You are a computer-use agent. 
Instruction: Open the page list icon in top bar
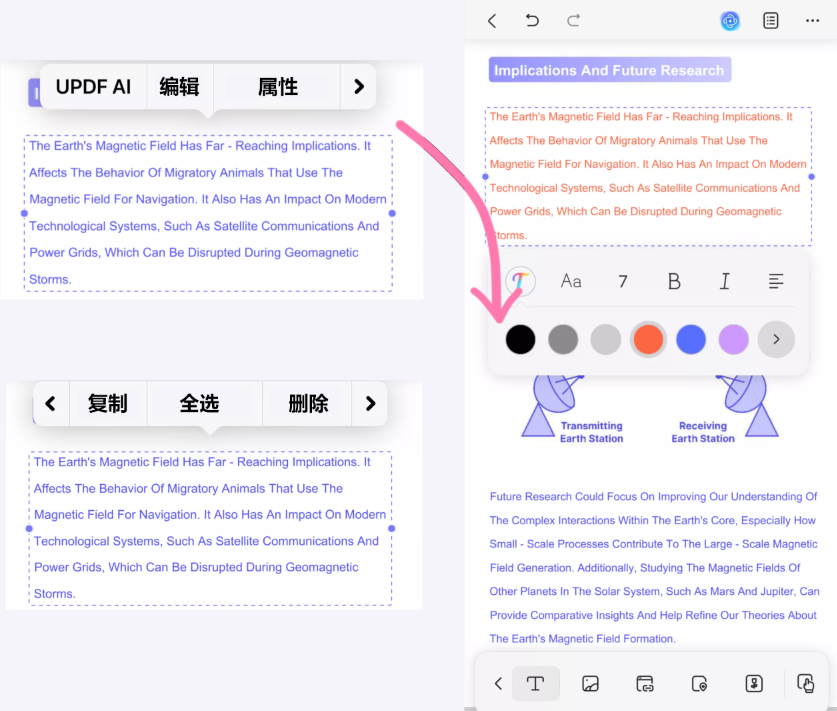point(771,21)
